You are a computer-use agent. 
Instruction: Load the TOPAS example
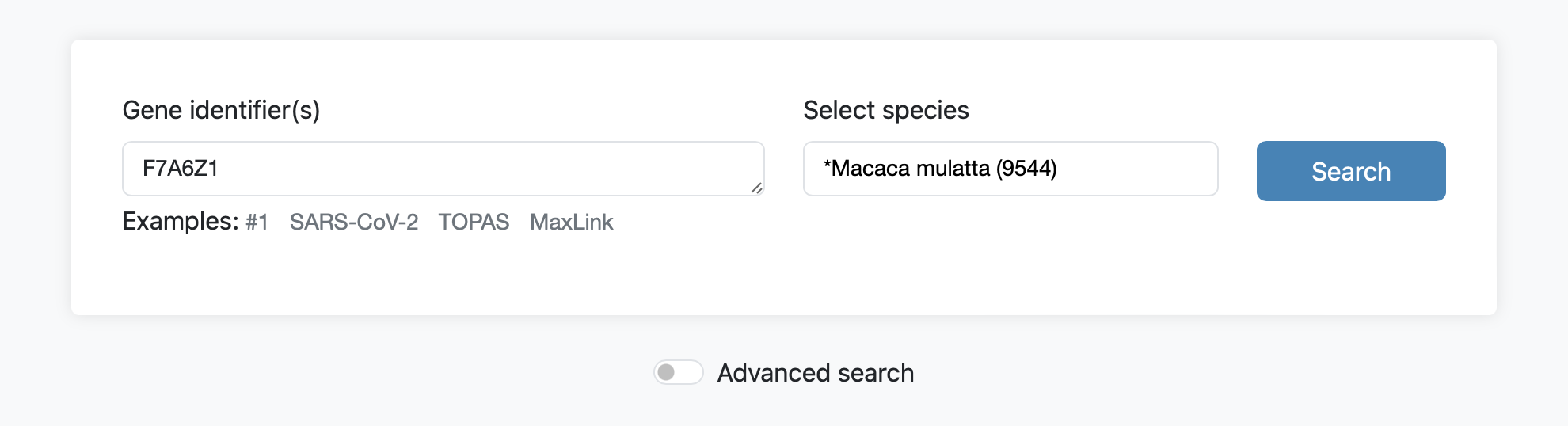[474, 223]
